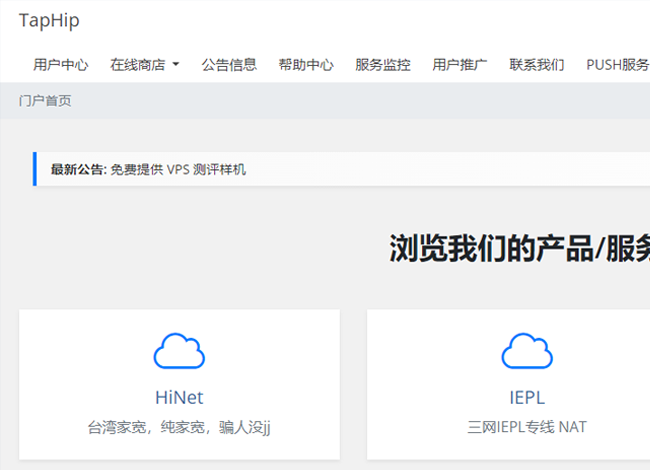The width and height of the screenshot is (650, 470).
Task: Click the 联系我们 nav link
Action: 536,64
